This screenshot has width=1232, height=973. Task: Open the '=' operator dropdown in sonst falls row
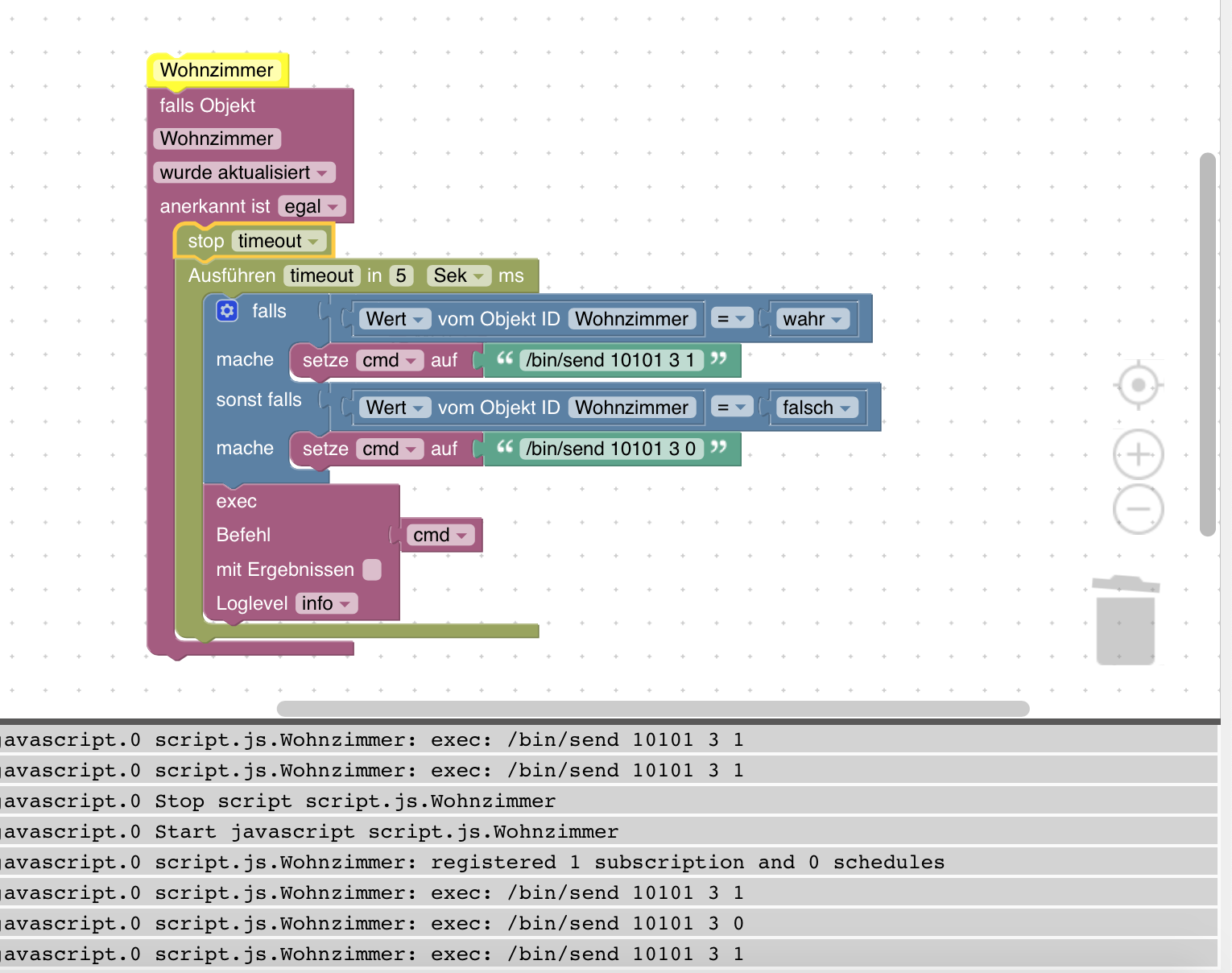732,408
